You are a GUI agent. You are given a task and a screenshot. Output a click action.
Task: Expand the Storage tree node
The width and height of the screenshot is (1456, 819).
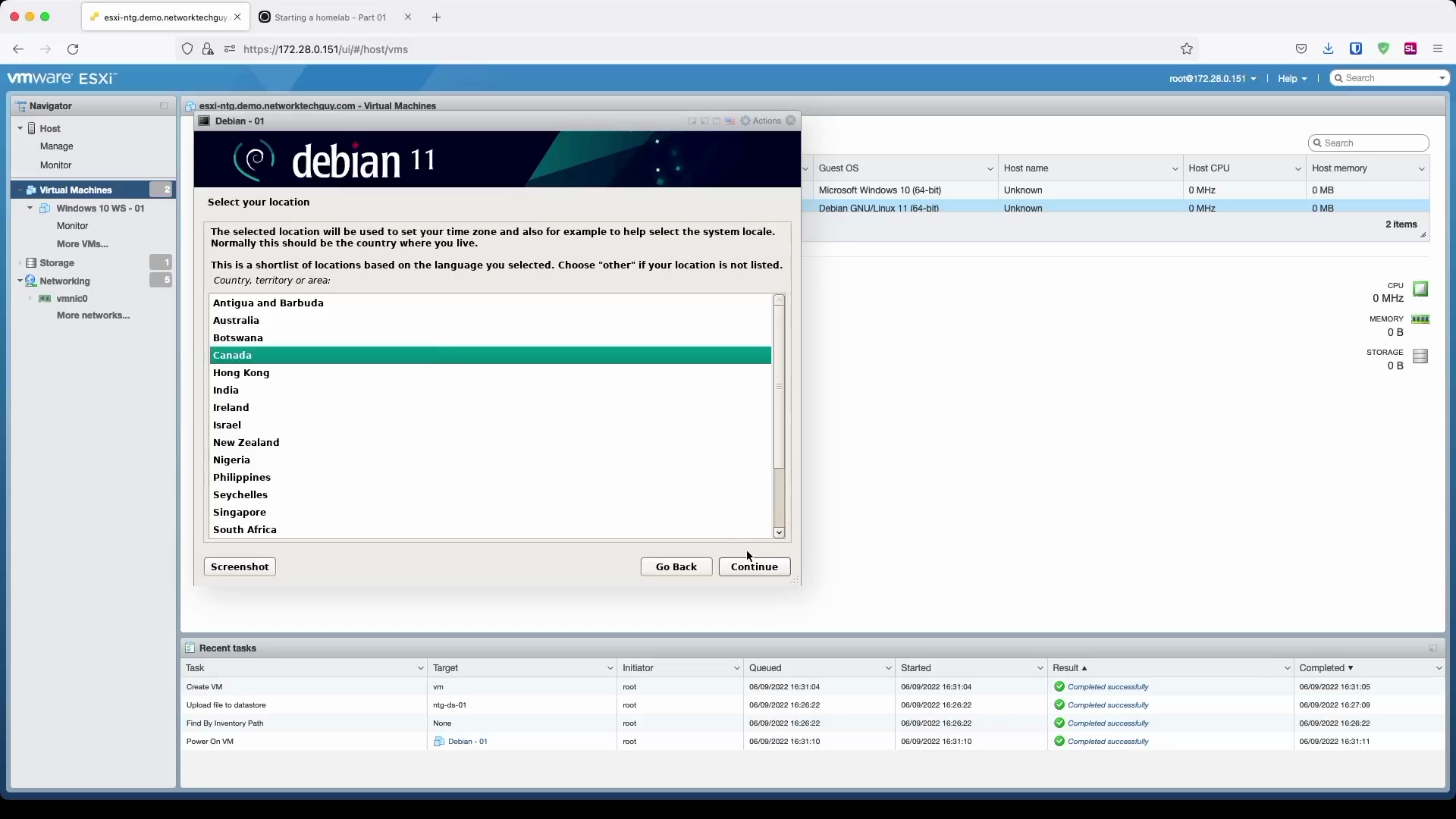[x=20, y=262]
